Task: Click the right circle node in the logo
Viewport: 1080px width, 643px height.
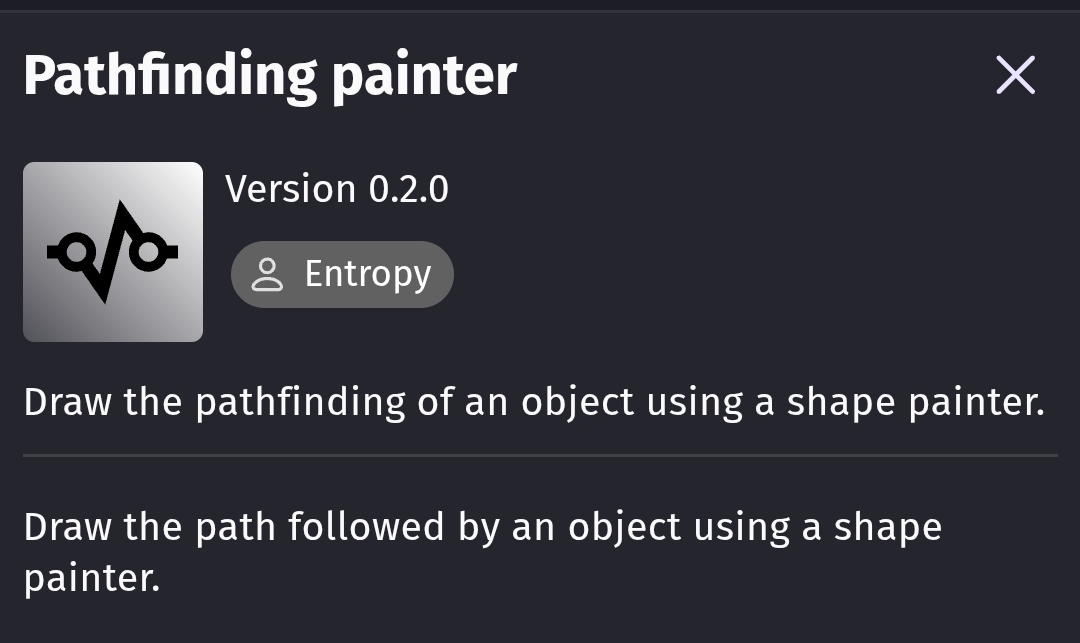Action: pos(149,251)
